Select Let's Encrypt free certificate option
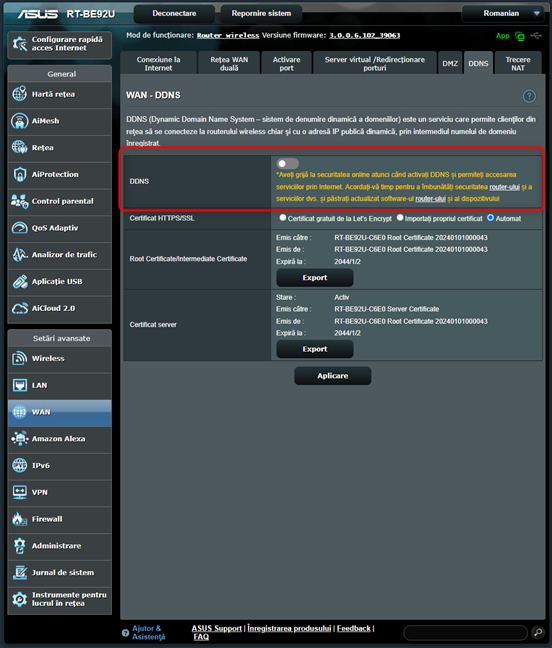Image resolution: width=552 pixels, height=648 pixels. click(283, 217)
